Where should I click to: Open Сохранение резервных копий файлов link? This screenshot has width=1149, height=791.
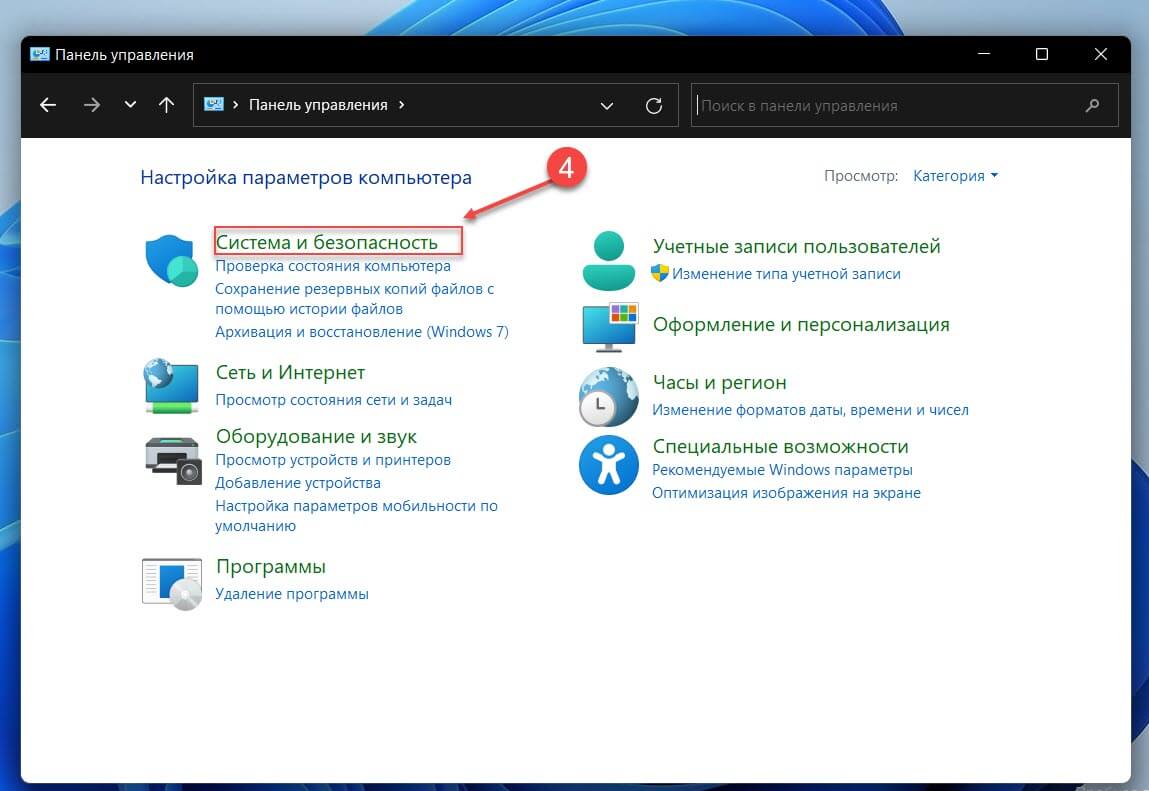355,298
